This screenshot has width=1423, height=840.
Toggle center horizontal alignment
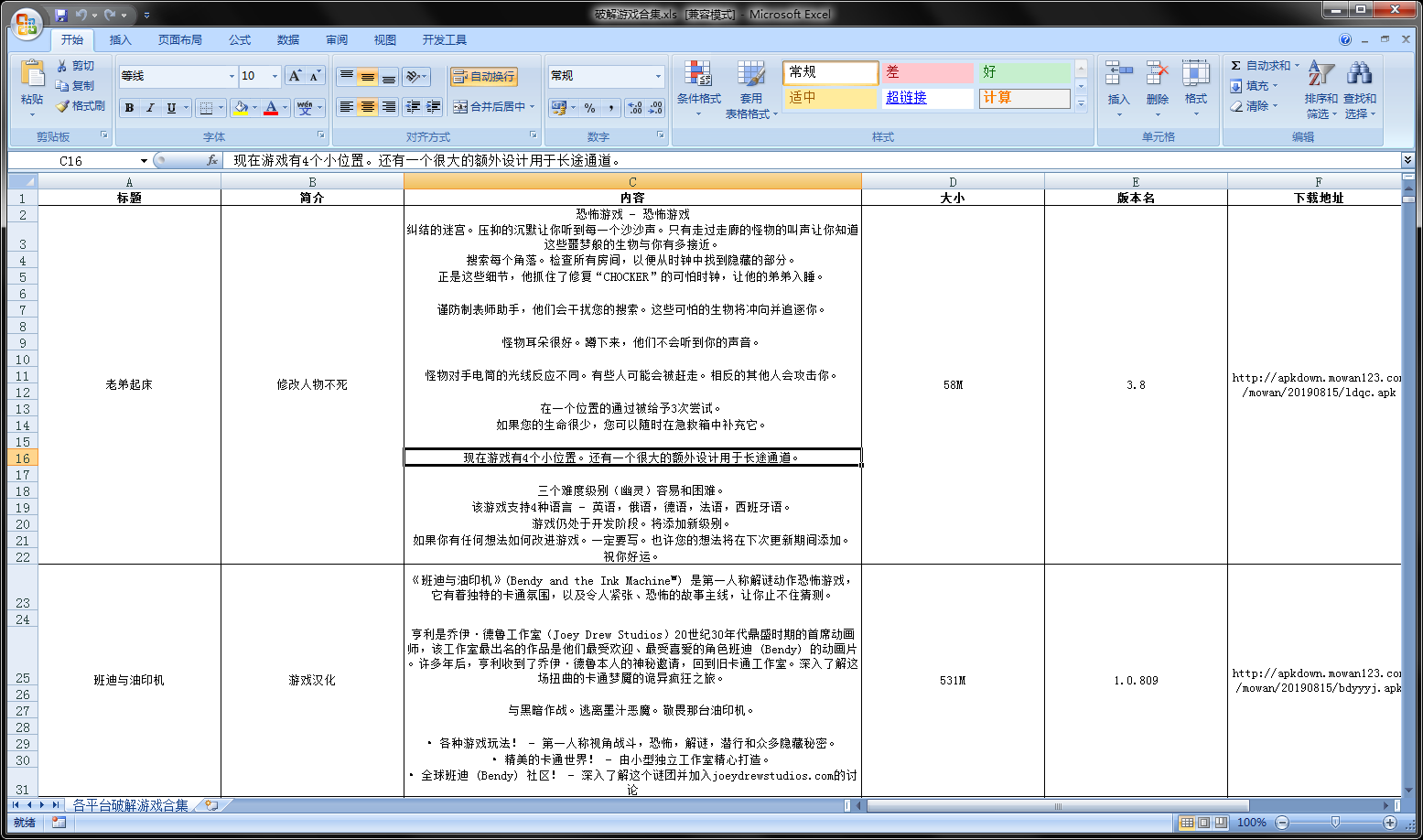click(367, 107)
